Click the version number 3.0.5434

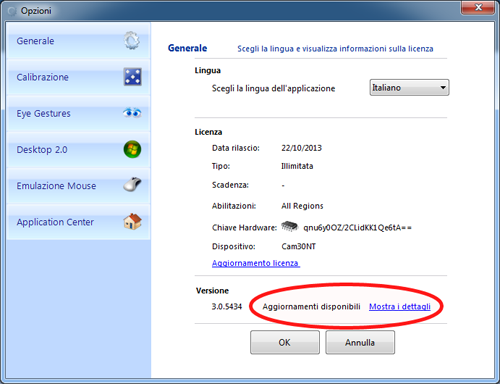(x=227, y=307)
